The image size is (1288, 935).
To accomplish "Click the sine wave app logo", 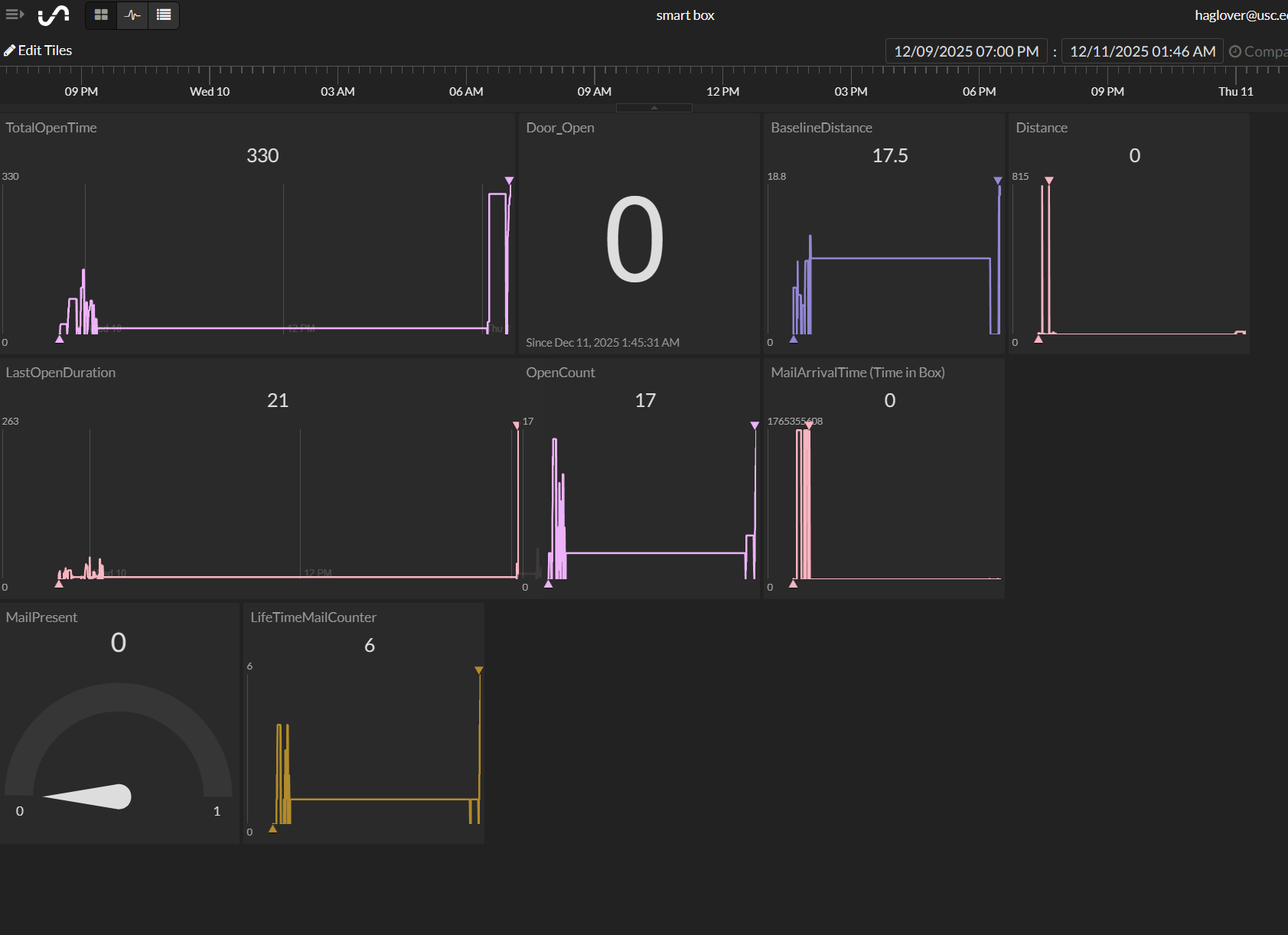I will (53, 15).
